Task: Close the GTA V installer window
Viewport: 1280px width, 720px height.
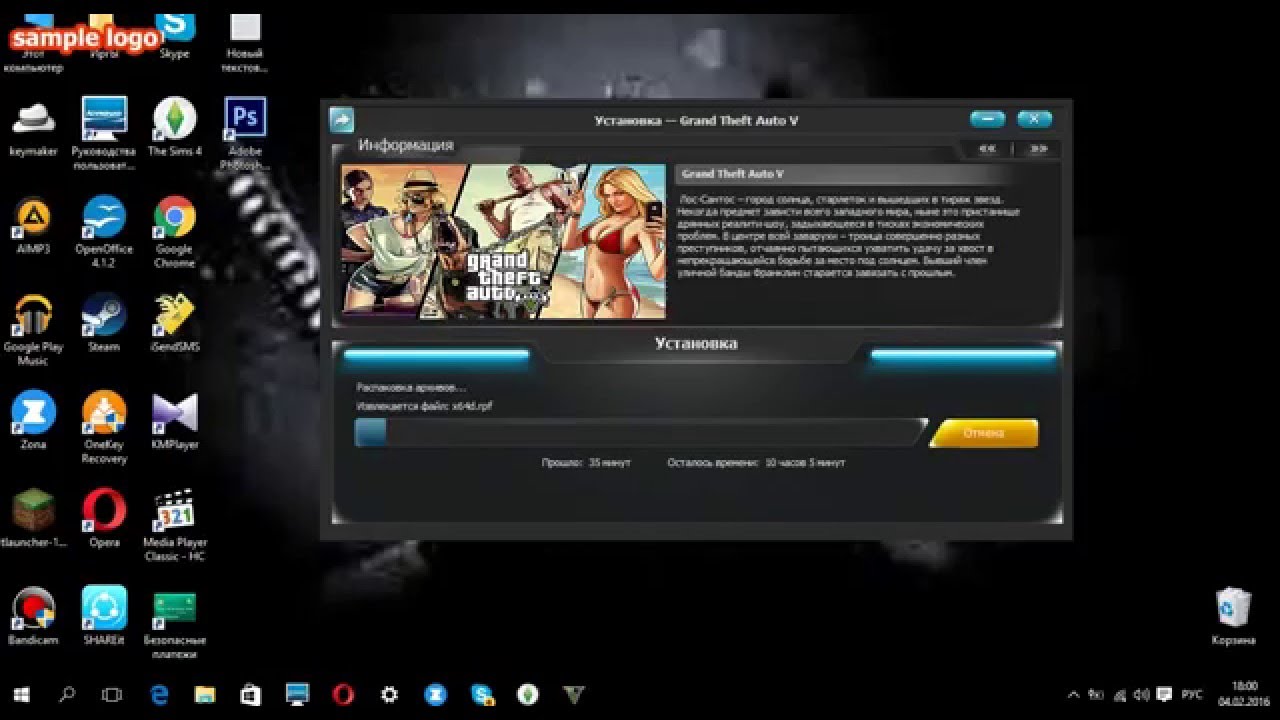Action: (x=1034, y=119)
